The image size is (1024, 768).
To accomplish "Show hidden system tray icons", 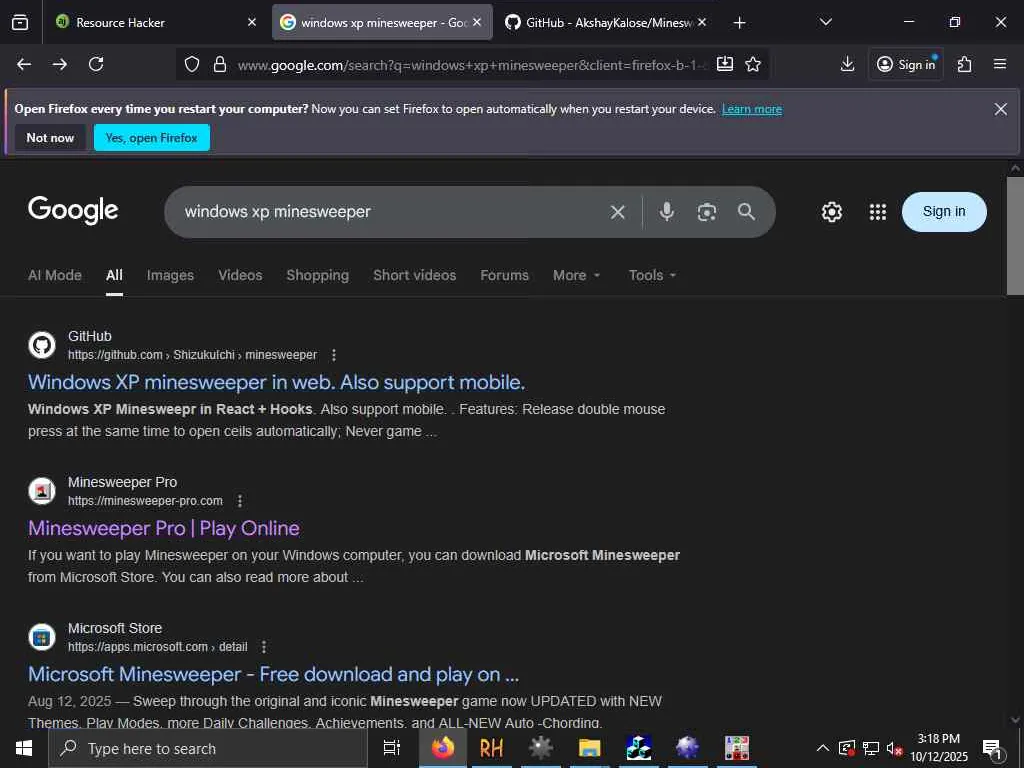I will click(823, 748).
